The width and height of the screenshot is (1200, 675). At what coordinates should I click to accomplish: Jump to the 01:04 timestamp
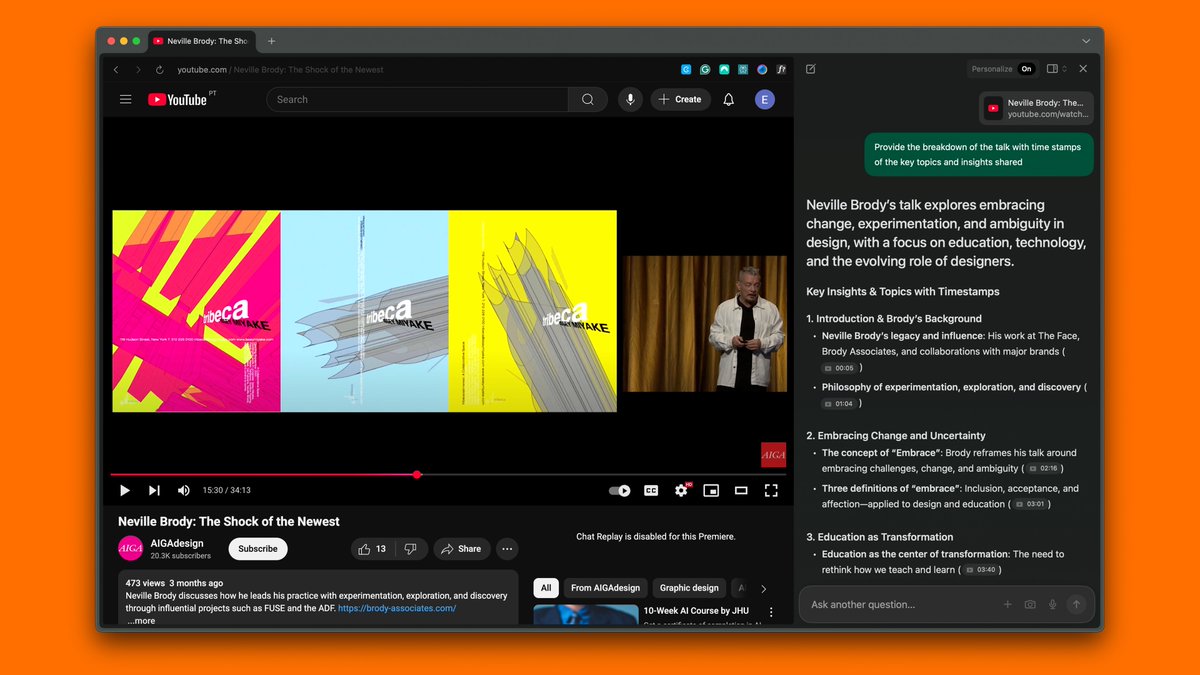coord(838,404)
